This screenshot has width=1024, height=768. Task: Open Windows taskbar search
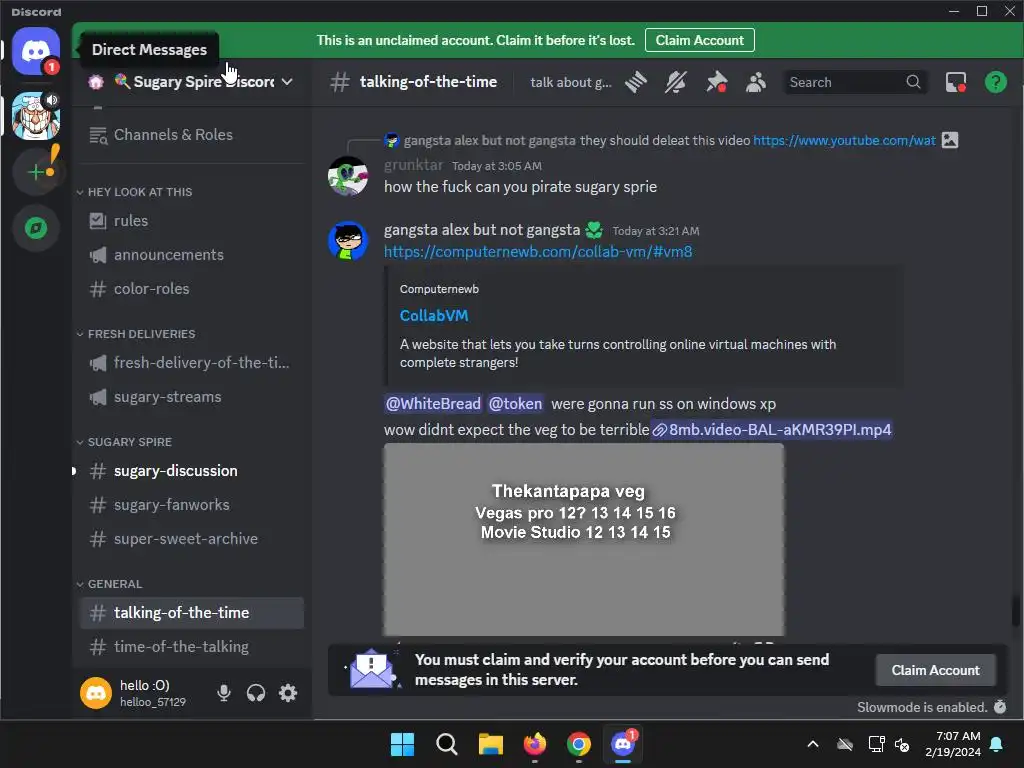447,744
